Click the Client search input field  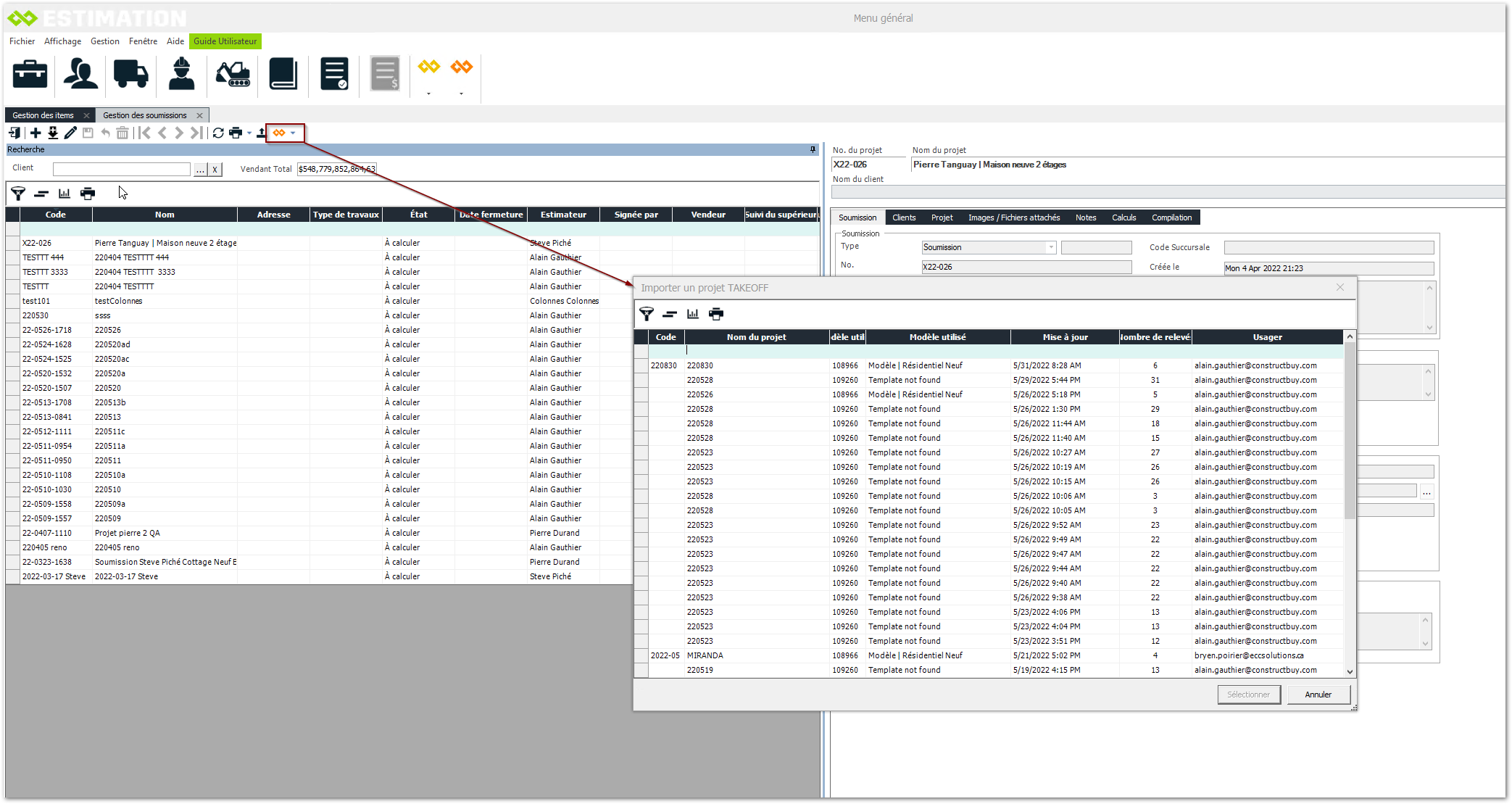pyautogui.click(x=121, y=169)
